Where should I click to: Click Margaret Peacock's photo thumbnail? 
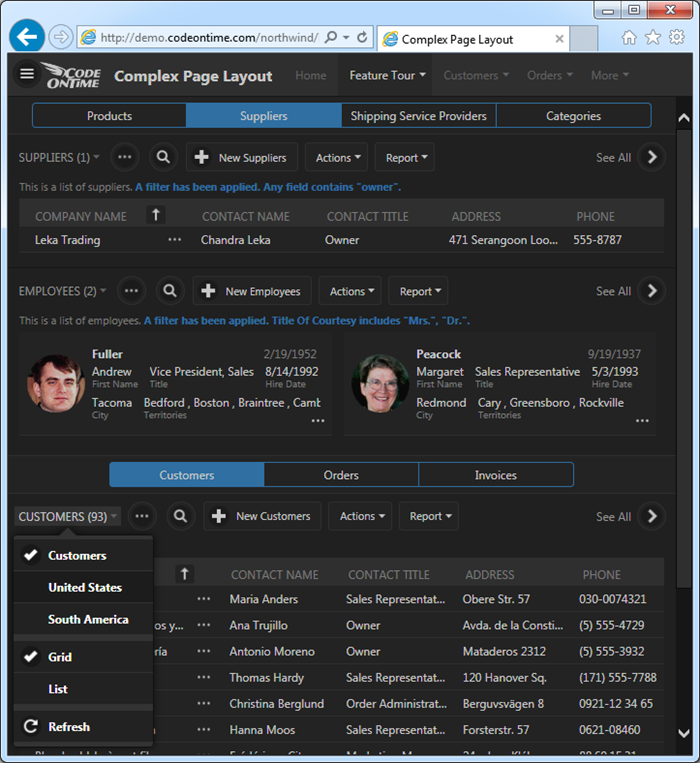[380, 383]
